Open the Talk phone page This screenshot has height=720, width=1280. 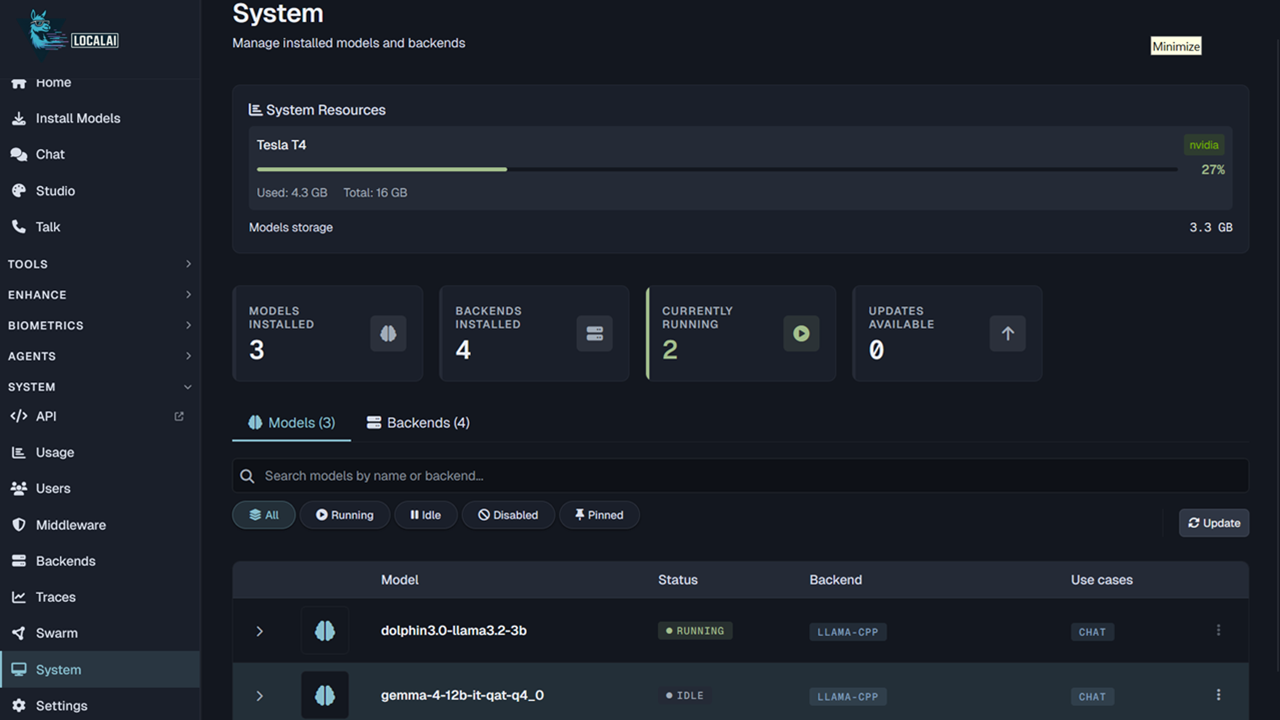point(100,227)
